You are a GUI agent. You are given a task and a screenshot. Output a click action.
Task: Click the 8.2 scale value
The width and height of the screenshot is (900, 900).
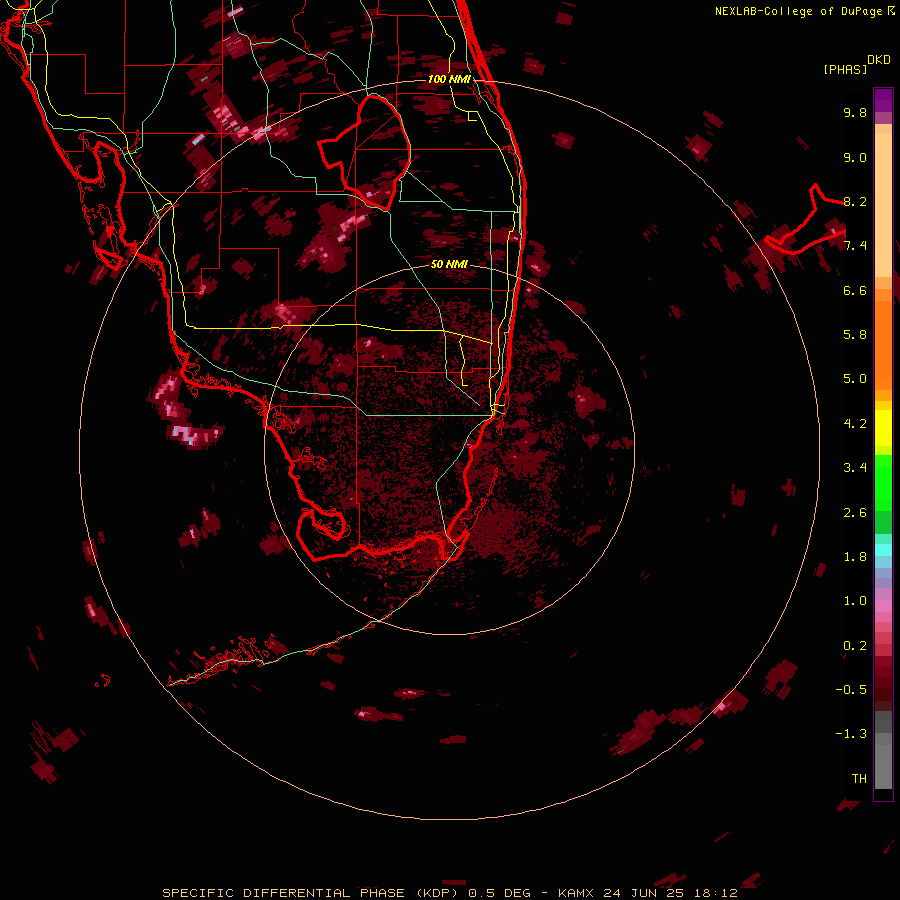tap(855, 201)
